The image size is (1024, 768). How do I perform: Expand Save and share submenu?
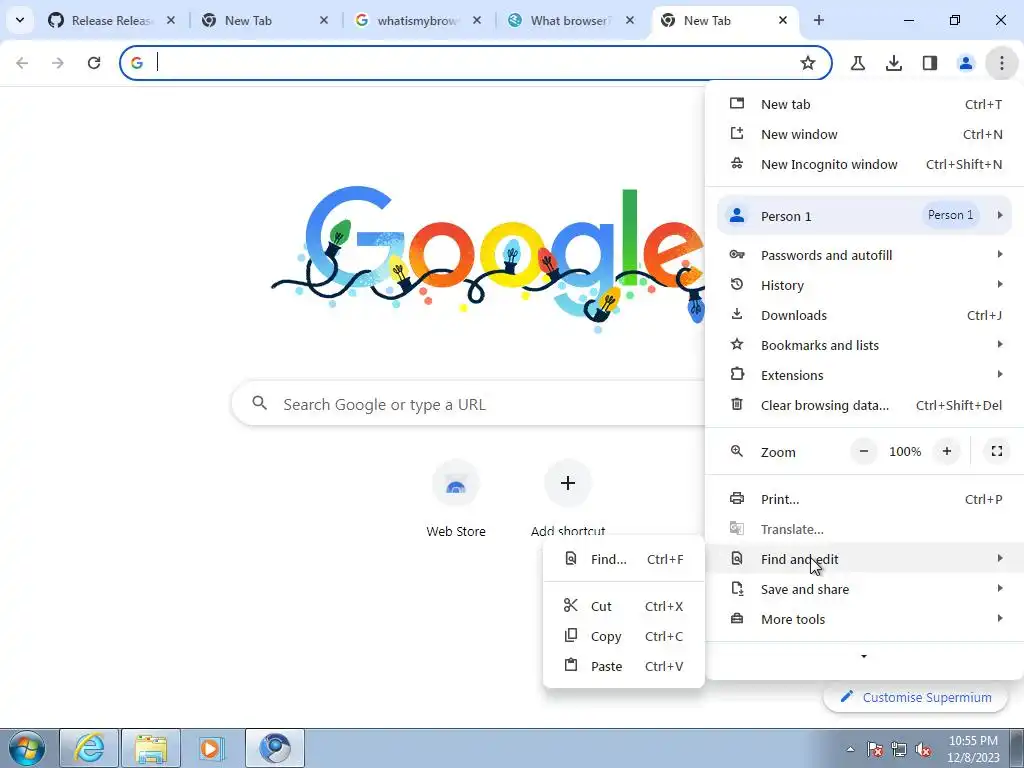pos(865,589)
